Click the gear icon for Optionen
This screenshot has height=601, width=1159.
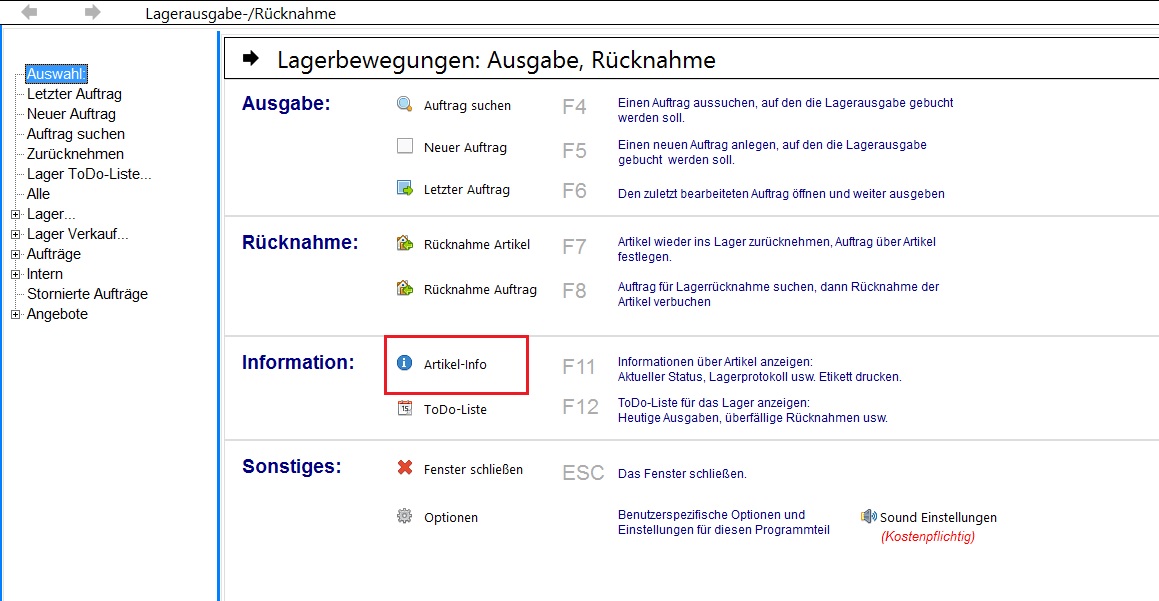404,516
